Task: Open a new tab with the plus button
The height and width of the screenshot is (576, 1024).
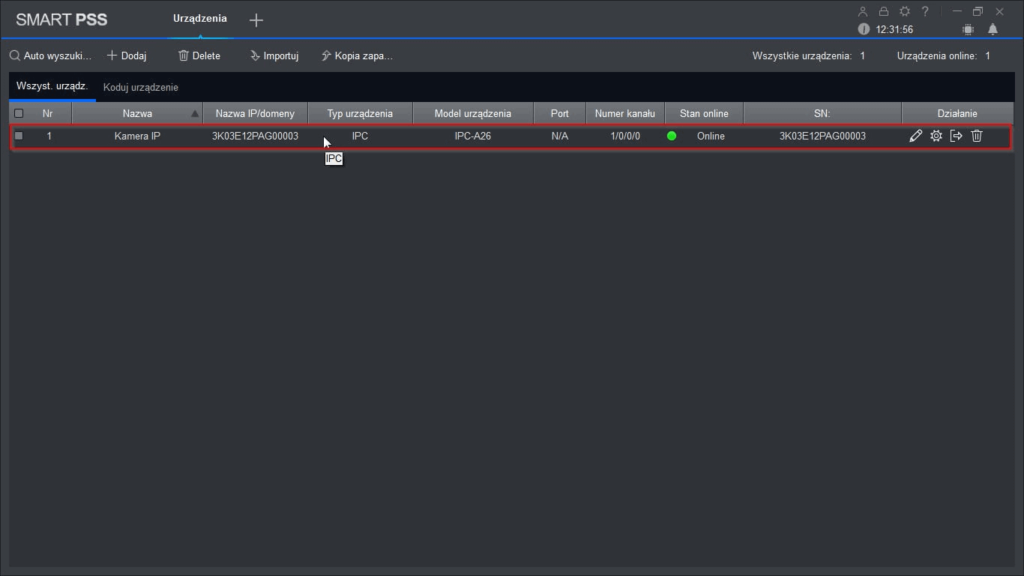Action: pyautogui.click(x=256, y=20)
